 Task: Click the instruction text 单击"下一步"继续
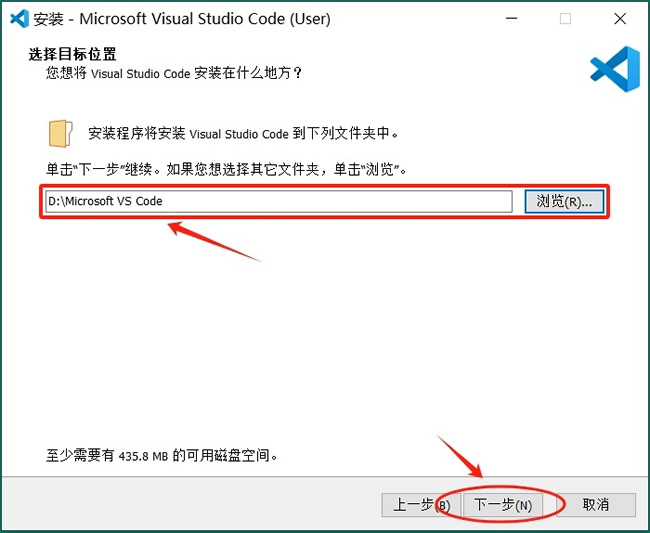(x=104, y=170)
